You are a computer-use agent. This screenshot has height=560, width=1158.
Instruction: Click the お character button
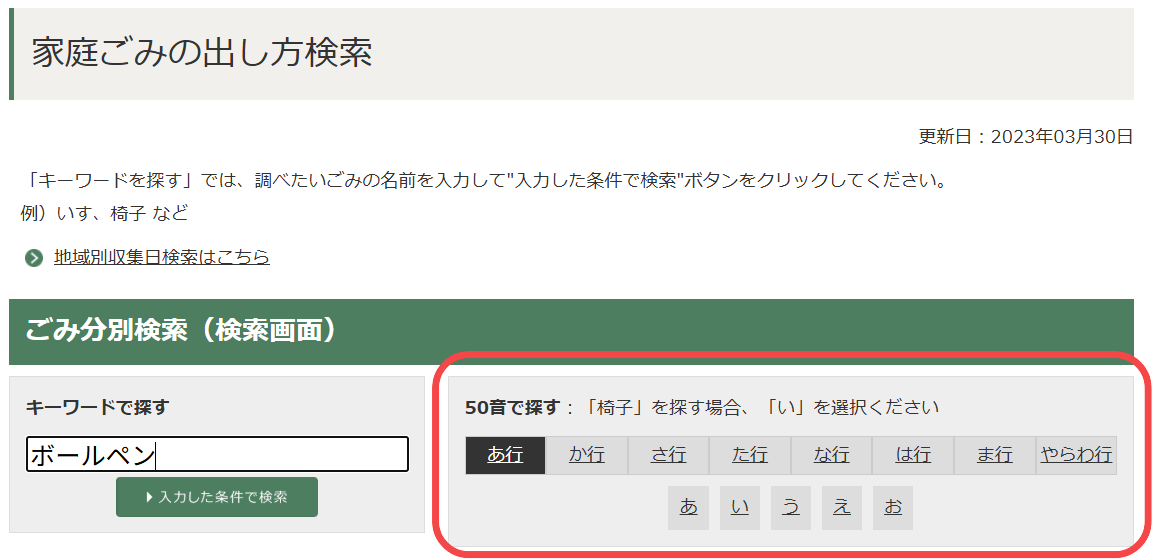coord(893,508)
